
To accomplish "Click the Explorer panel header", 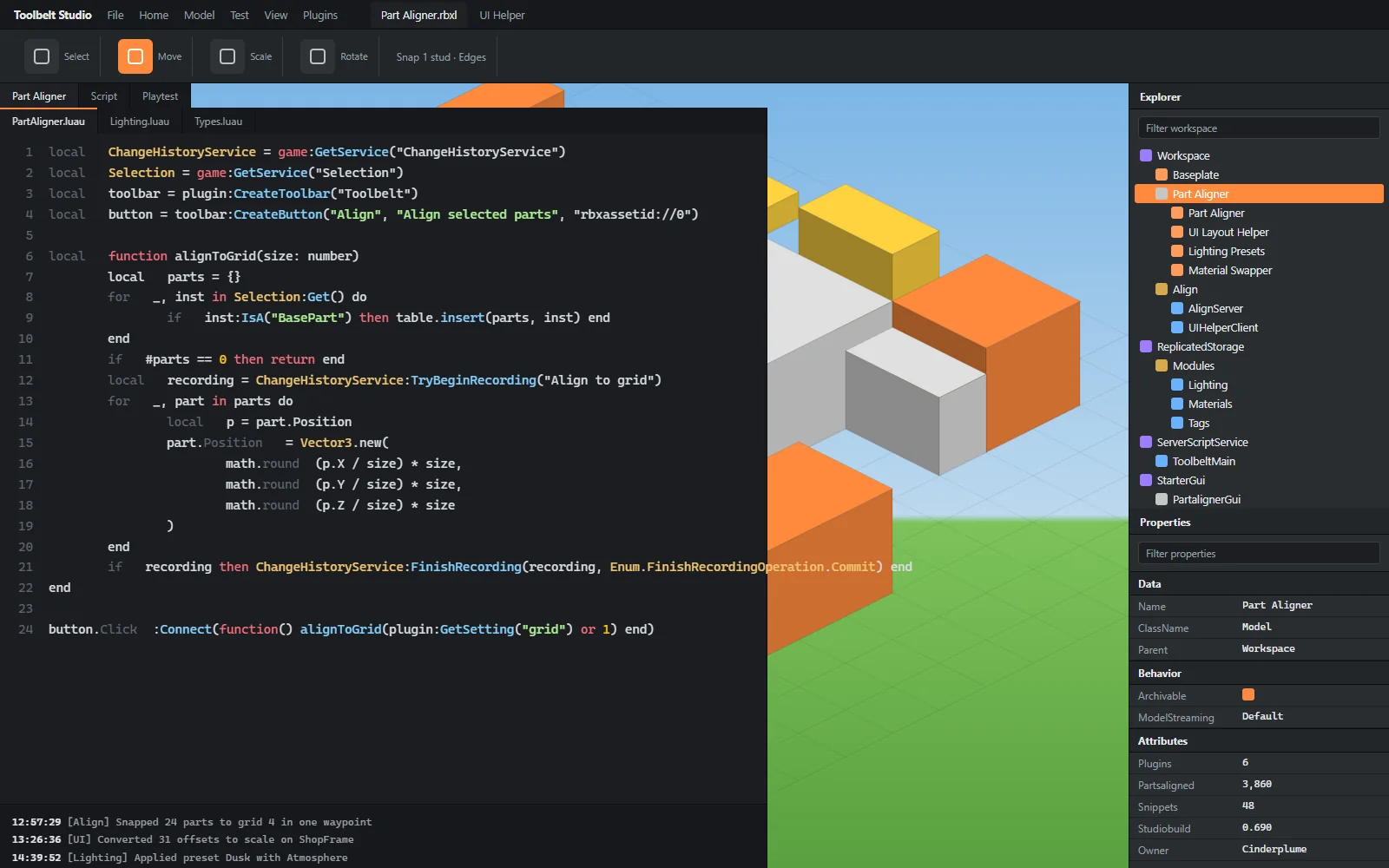I will click(x=1259, y=96).
